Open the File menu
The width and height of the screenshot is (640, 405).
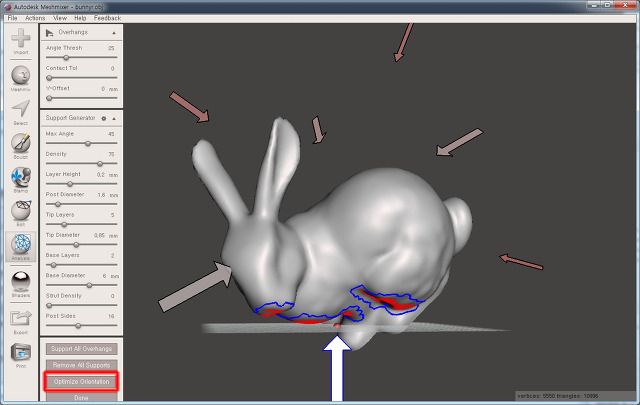13,18
